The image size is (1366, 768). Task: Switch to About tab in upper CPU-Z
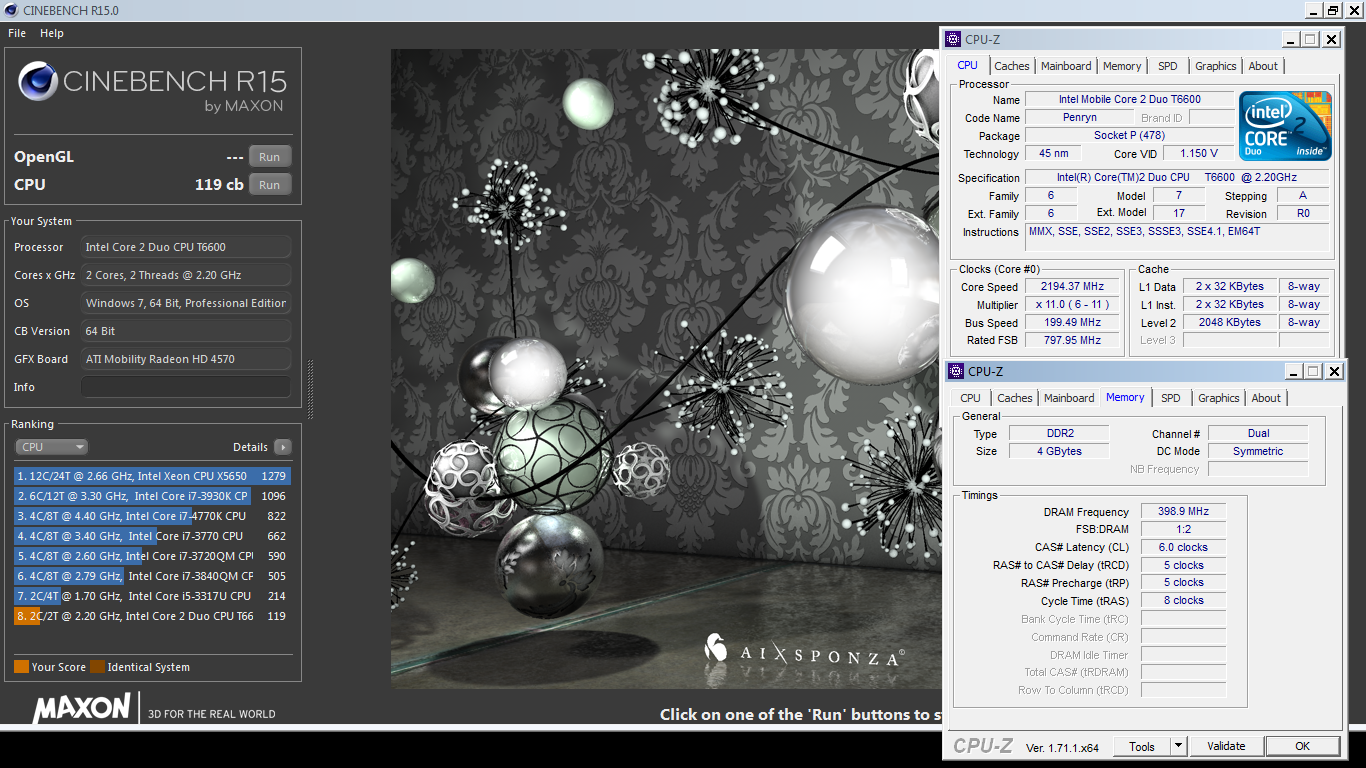pyautogui.click(x=1263, y=66)
